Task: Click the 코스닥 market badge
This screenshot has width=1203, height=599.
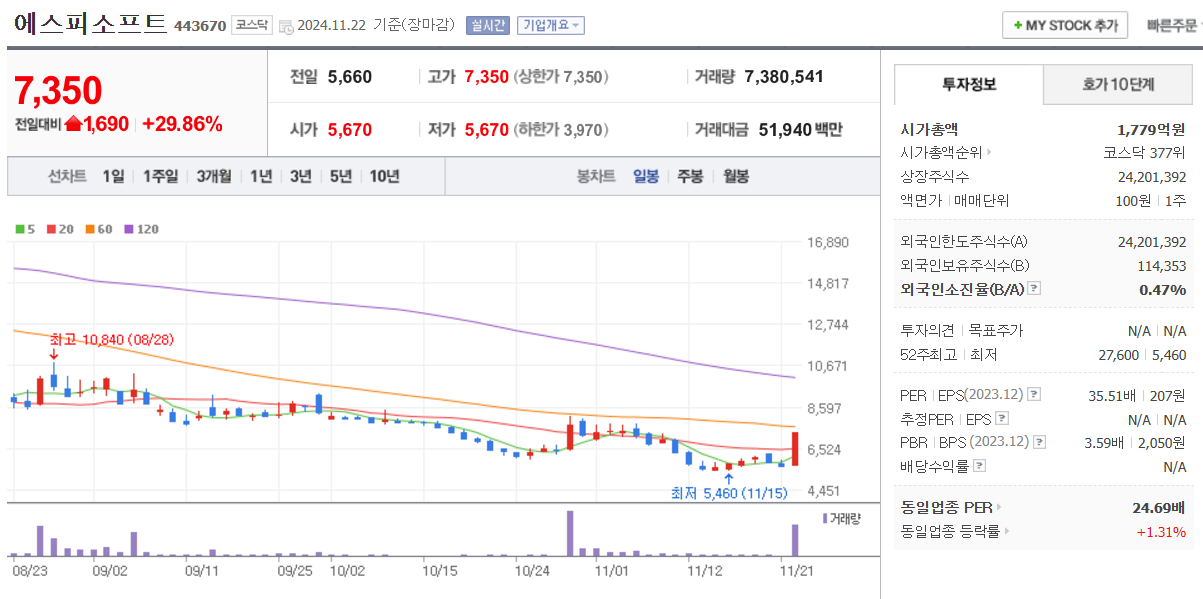Action: tap(250, 25)
